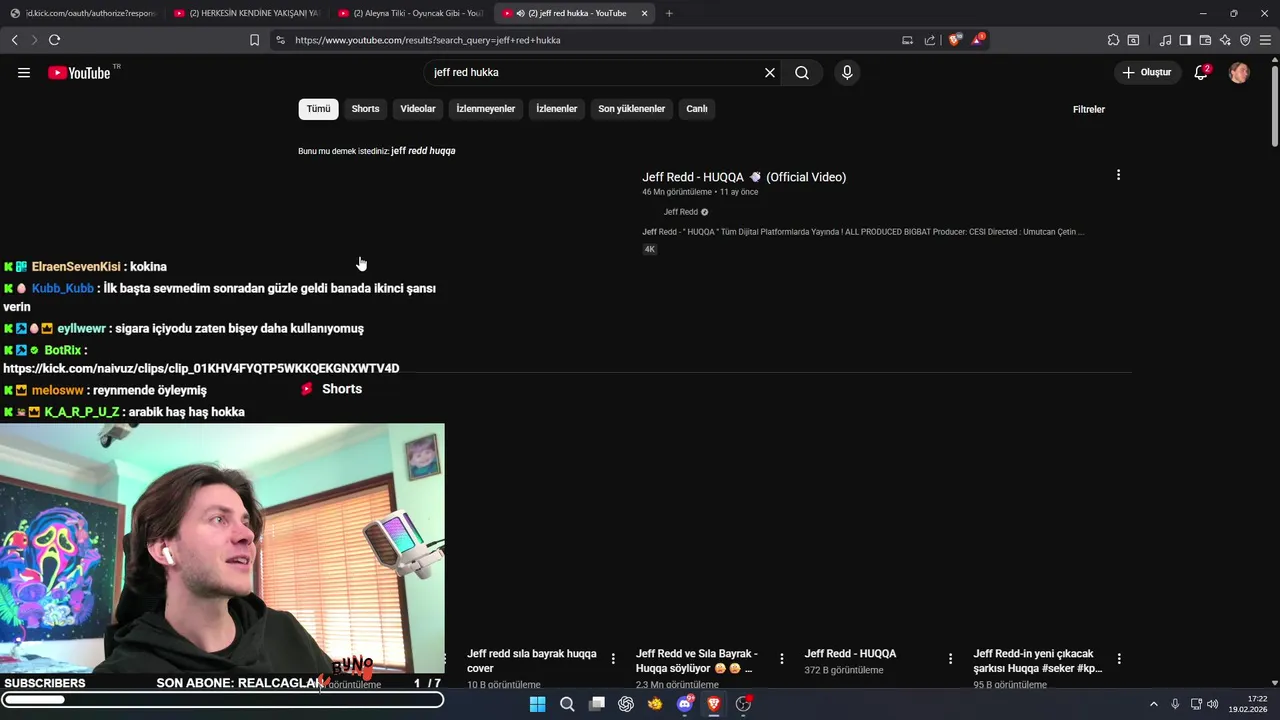The image size is (1280, 720).
Task: Close the 'jeff red hukka - YouTube' tab
Action: [644, 13]
